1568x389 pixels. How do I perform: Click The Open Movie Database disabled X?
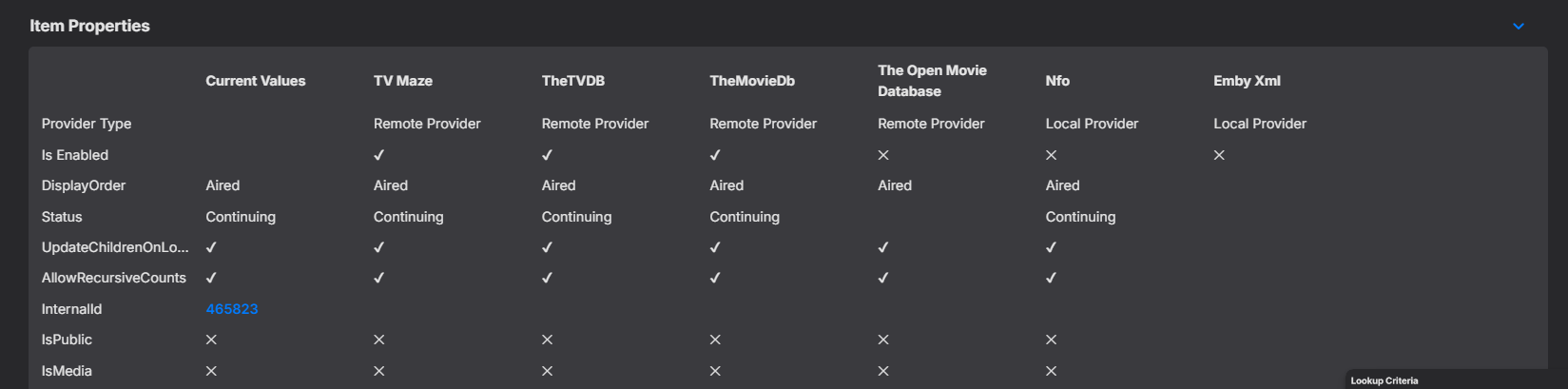click(x=883, y=155)
